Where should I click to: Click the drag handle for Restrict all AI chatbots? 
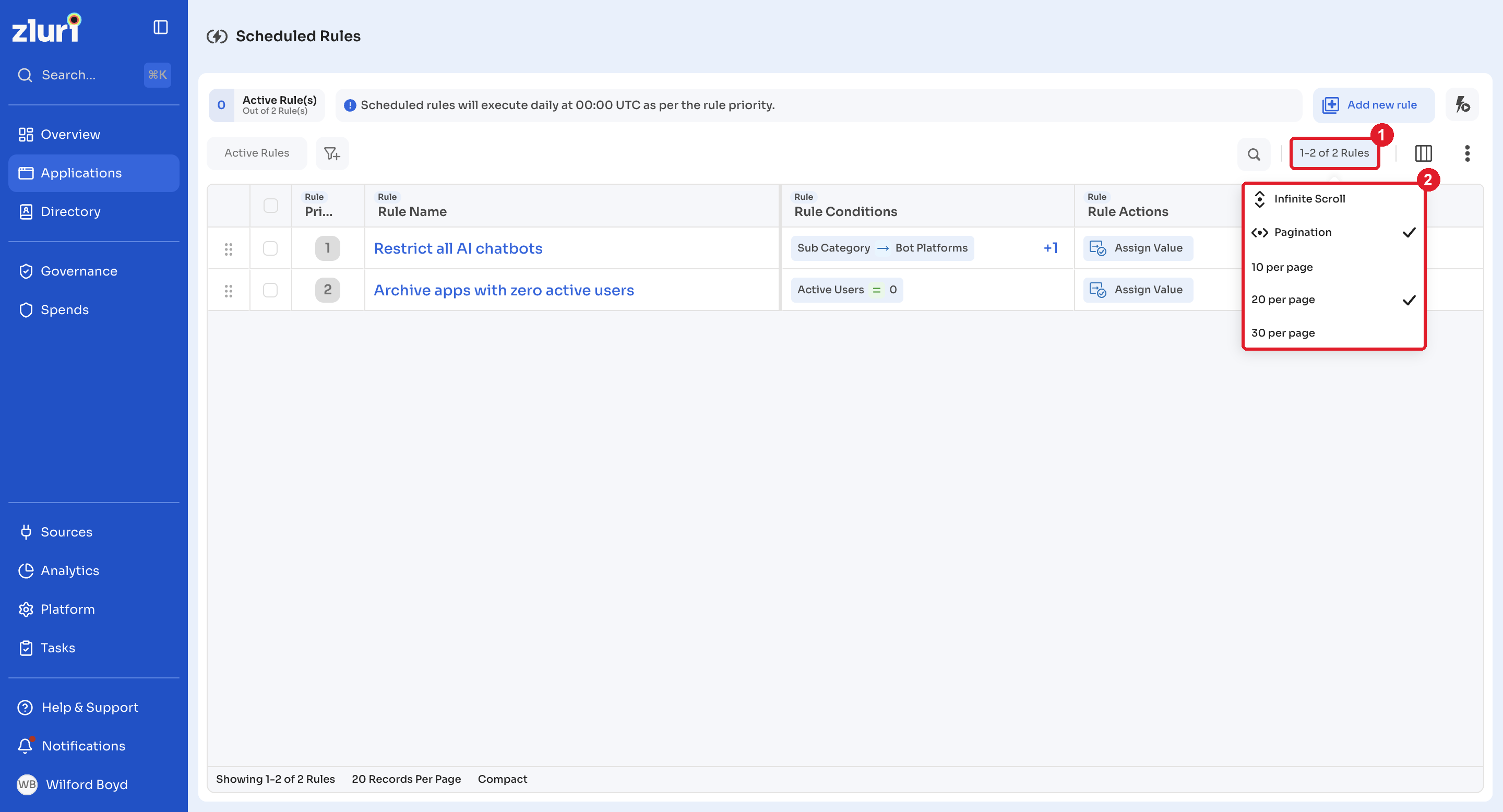click(229, 249)
